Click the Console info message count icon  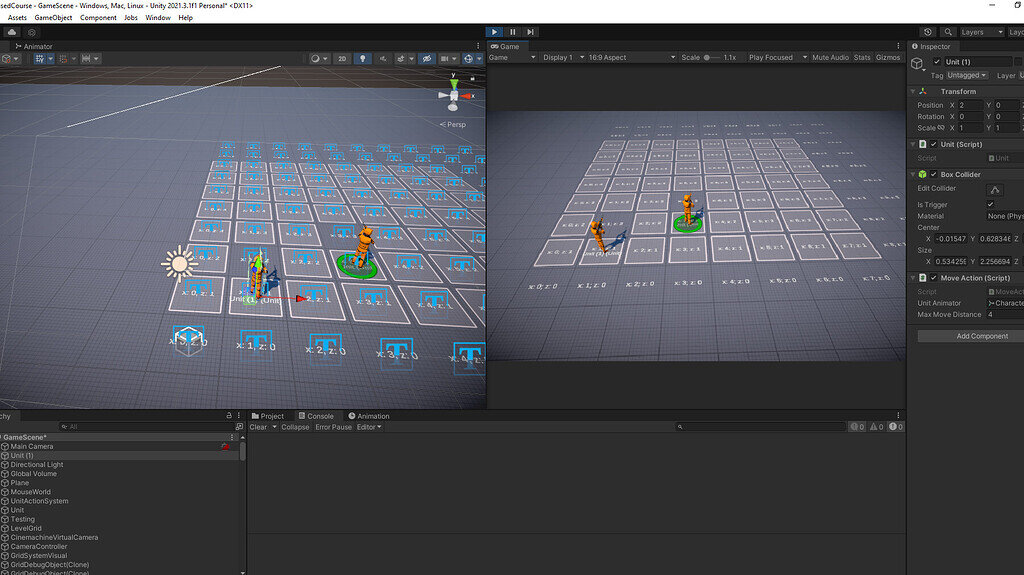tap(857, 427)
